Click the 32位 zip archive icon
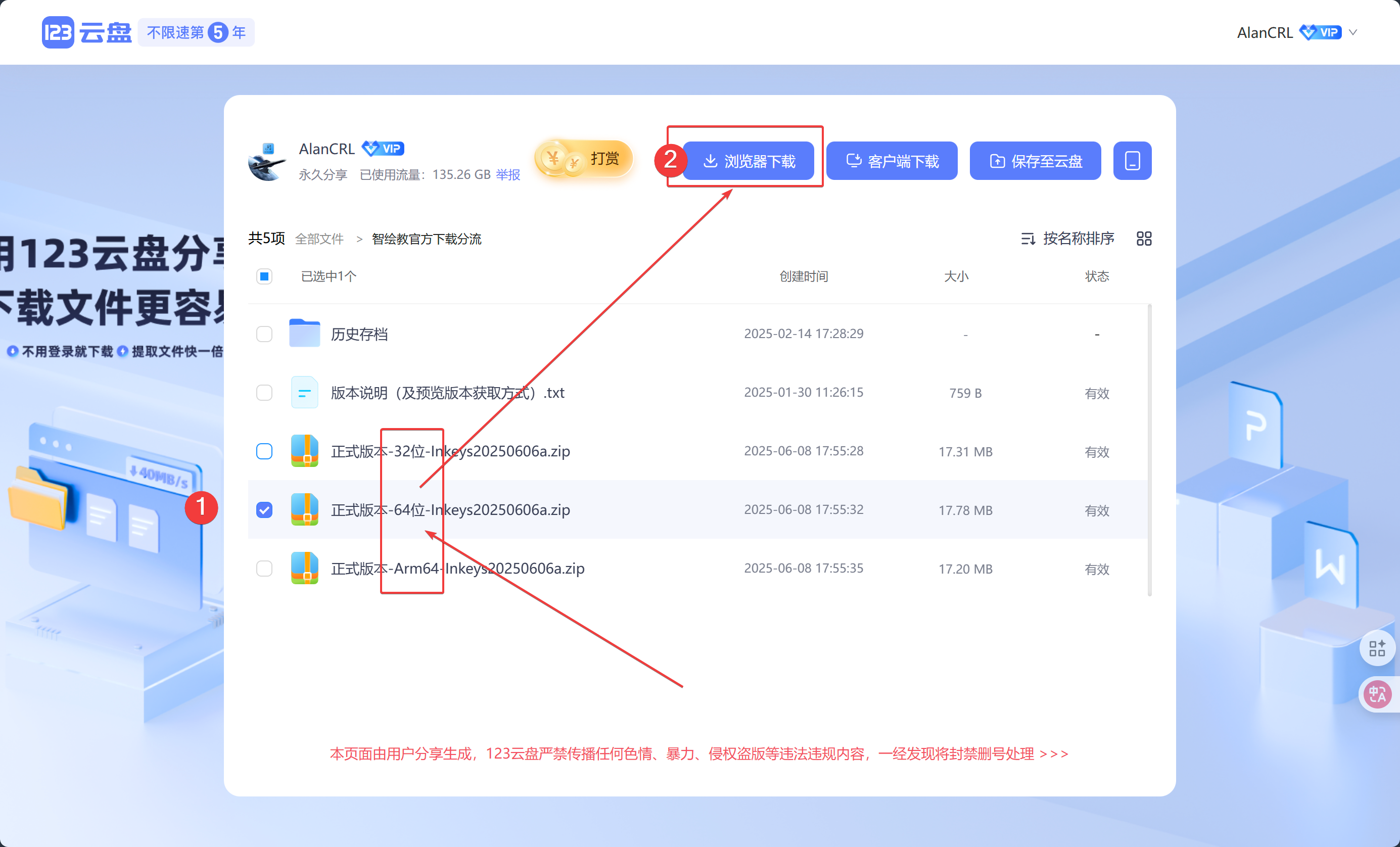The image size is (1400, 847). [305, 451]
